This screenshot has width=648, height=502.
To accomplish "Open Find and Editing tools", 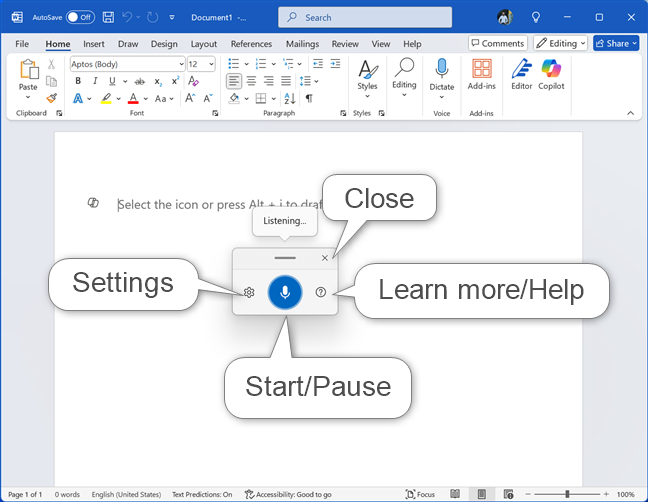I will [404, 79].
